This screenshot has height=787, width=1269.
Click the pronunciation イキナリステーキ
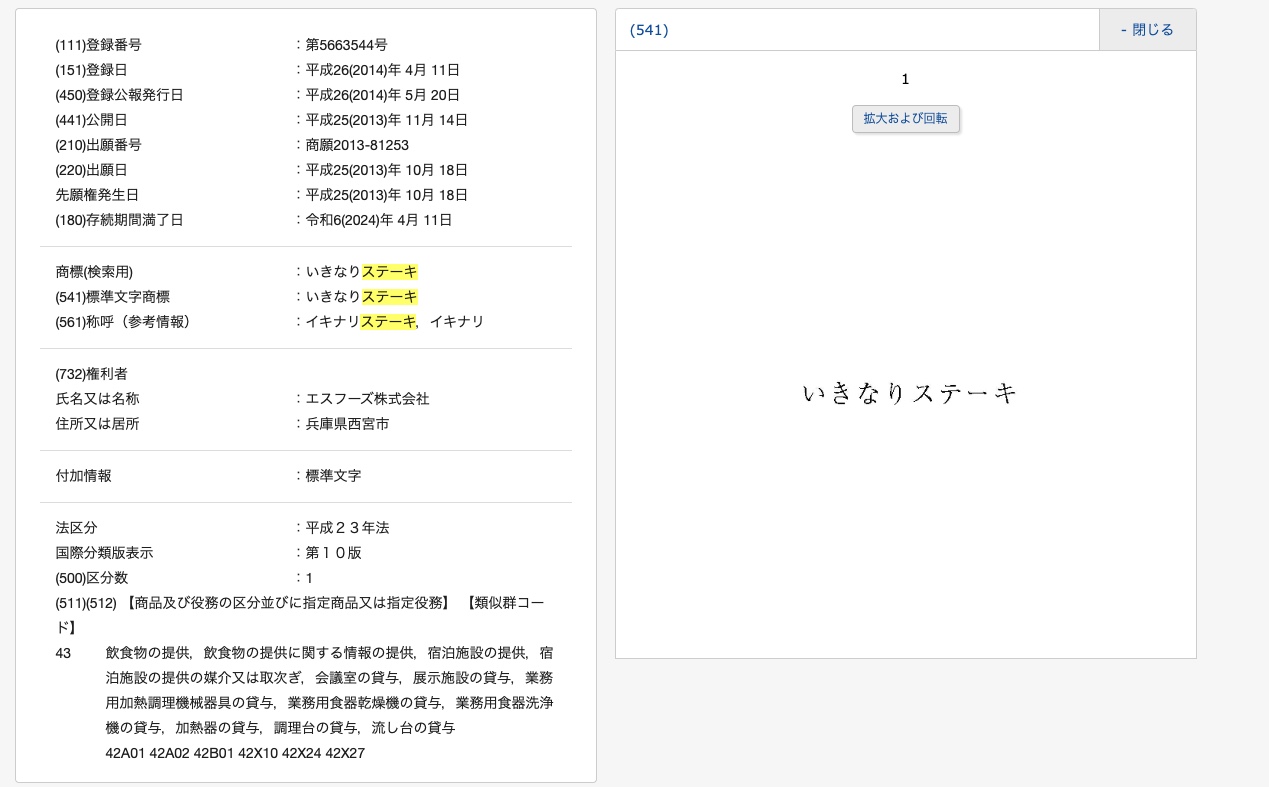click(x=360, y=322)
